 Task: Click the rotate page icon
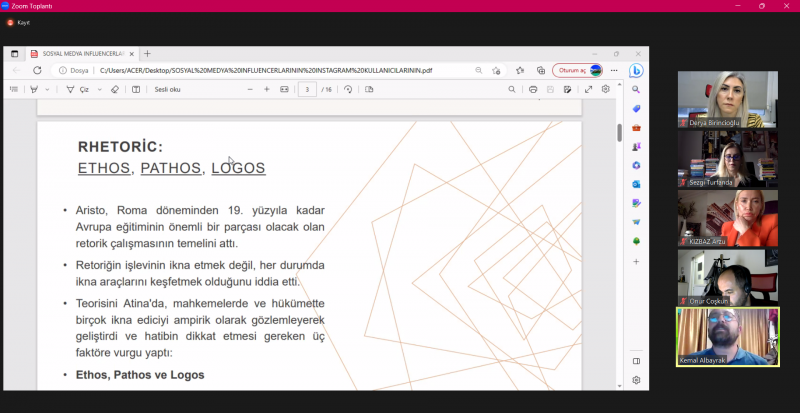click(x=348, y=89)
